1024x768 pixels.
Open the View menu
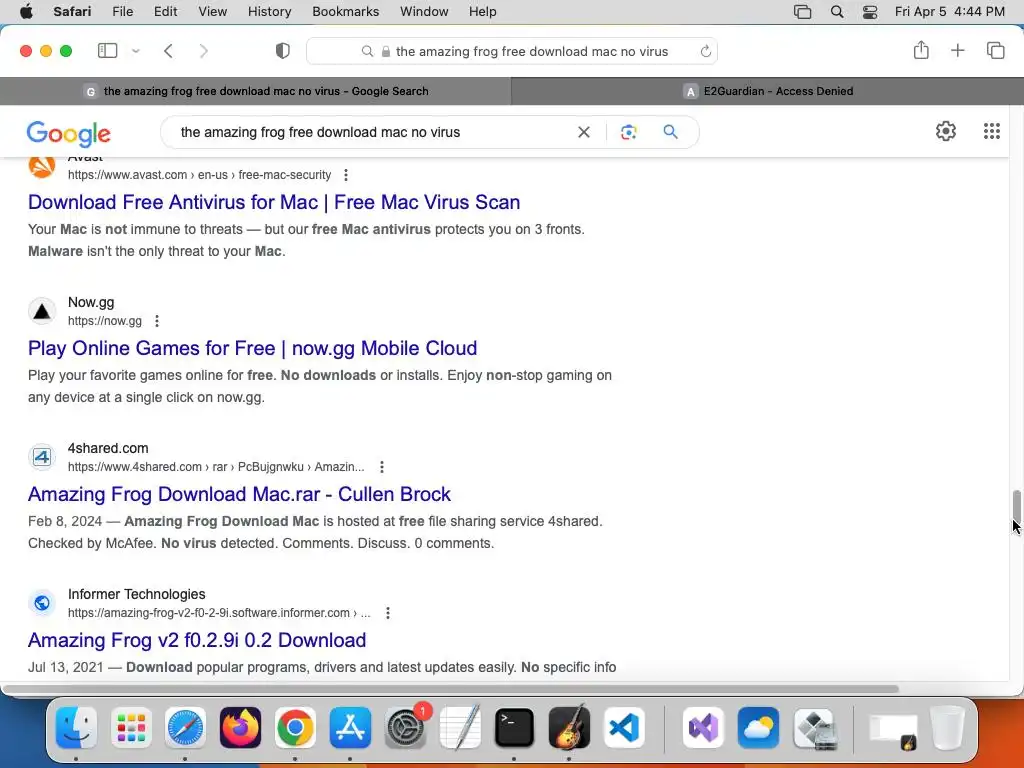[x=212, y=12]
